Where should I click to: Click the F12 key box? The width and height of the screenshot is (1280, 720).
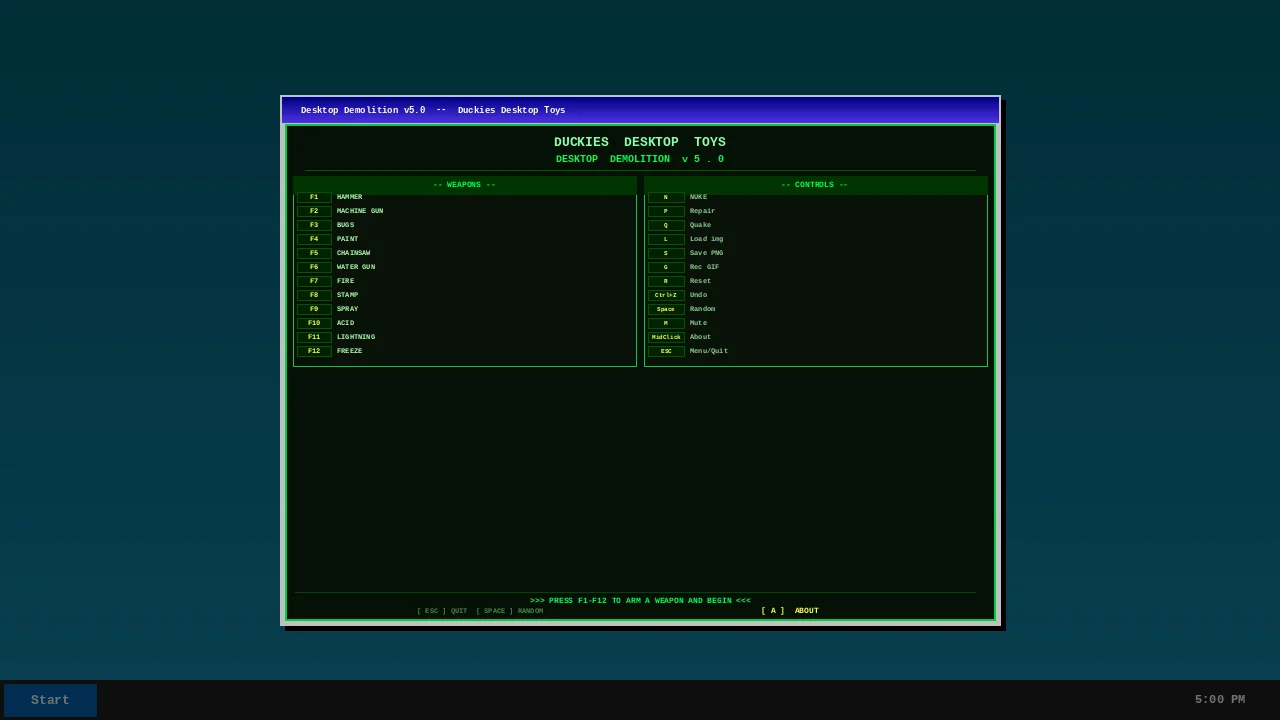pyautogui.click(x=314, y=351)
